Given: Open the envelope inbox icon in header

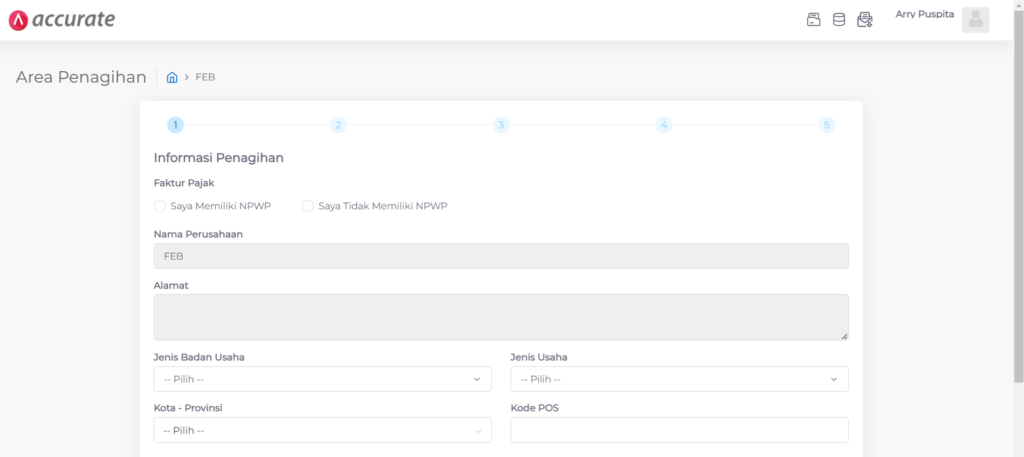Looking at the screenshot, I should (x=865, y=20).
